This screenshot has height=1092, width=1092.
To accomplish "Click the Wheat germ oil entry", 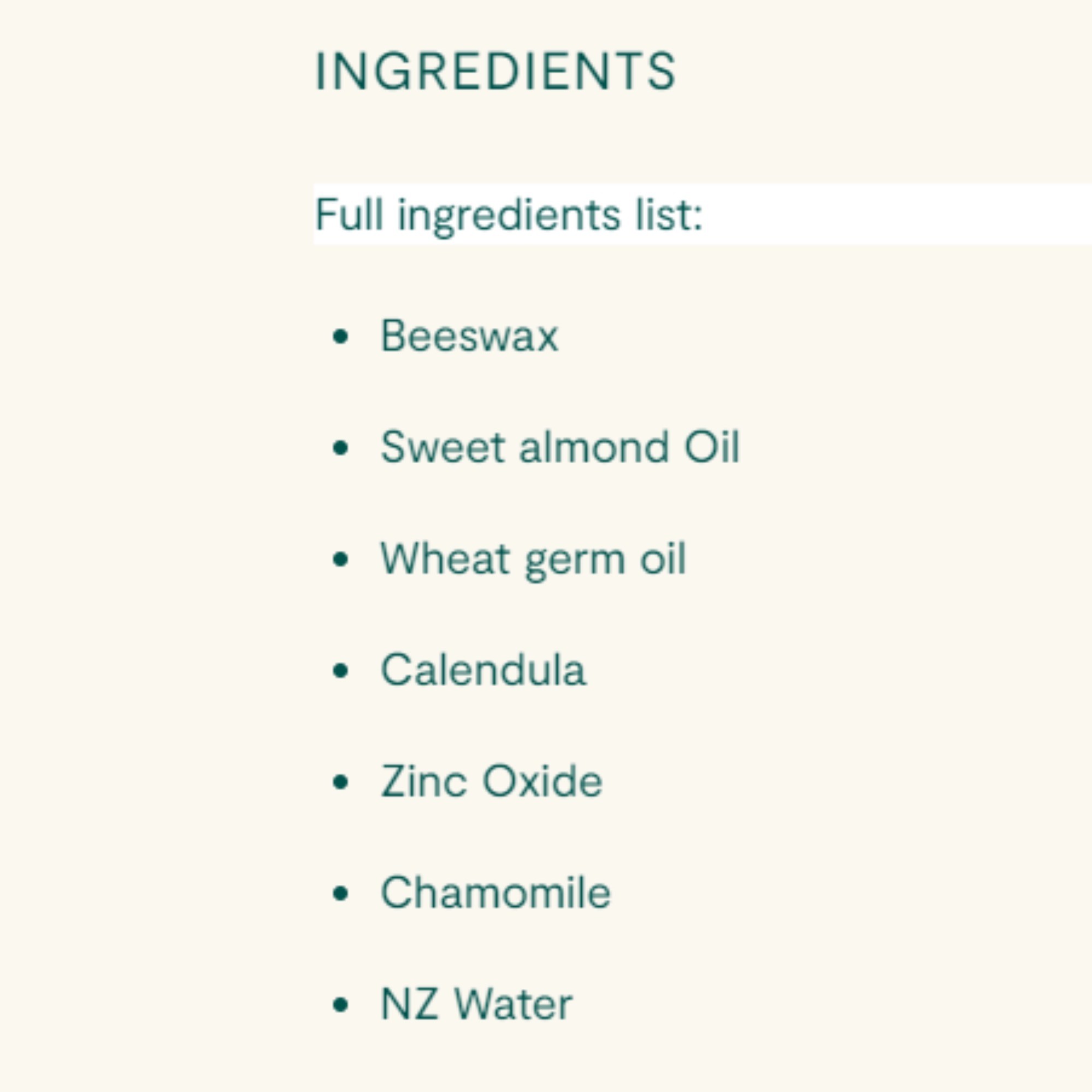I will point(533,558).
